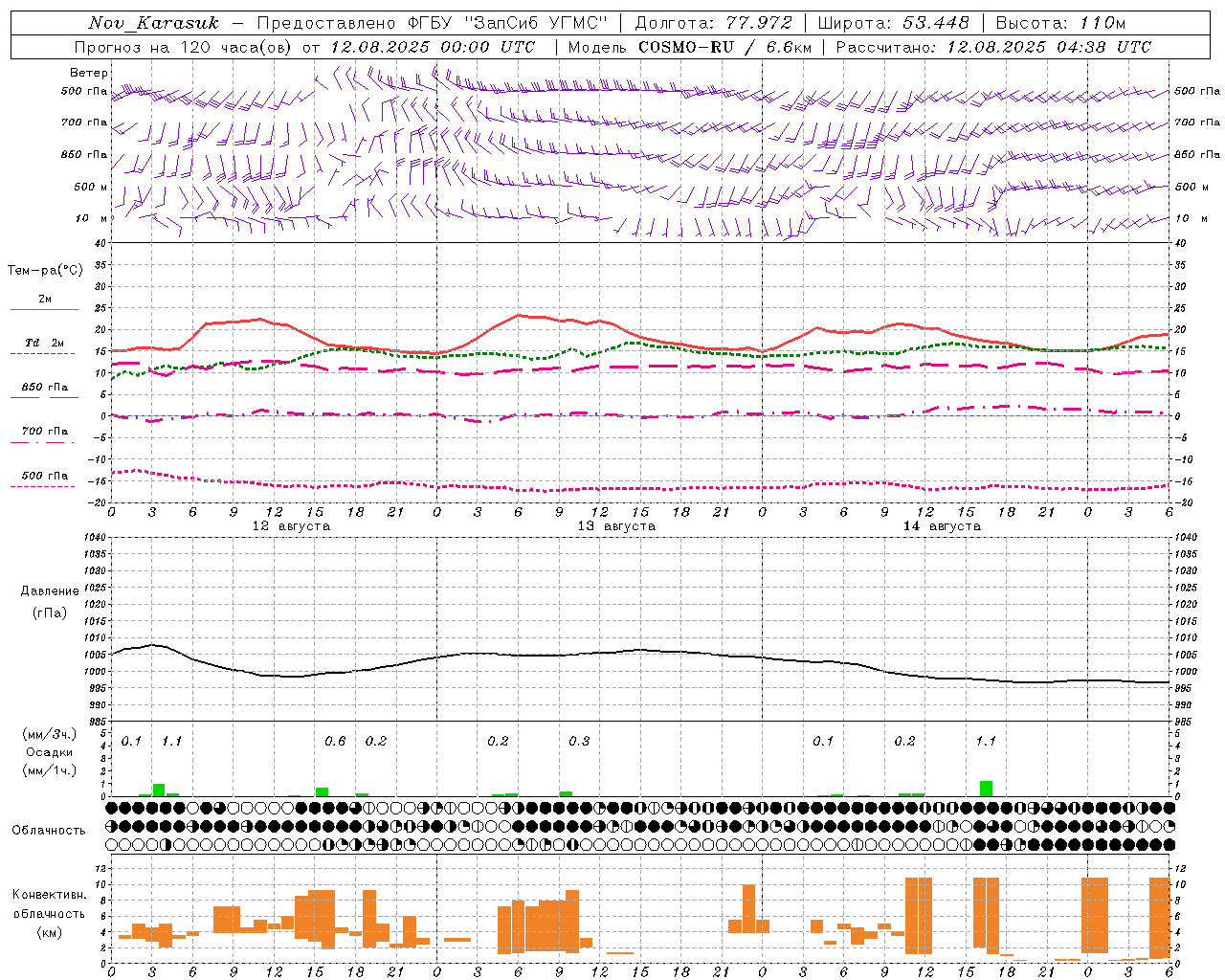
Task: Select the Давление panel label
Action: 50,591
